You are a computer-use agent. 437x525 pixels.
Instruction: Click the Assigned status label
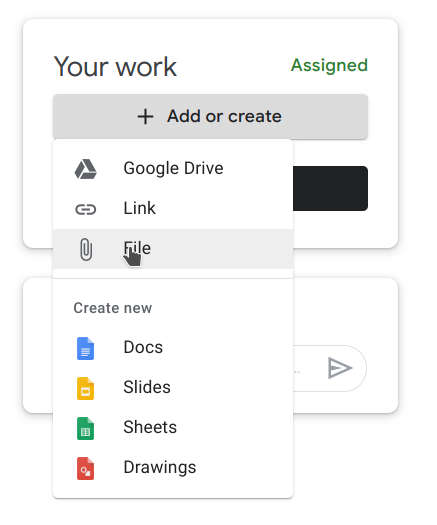tap(329, 66)
